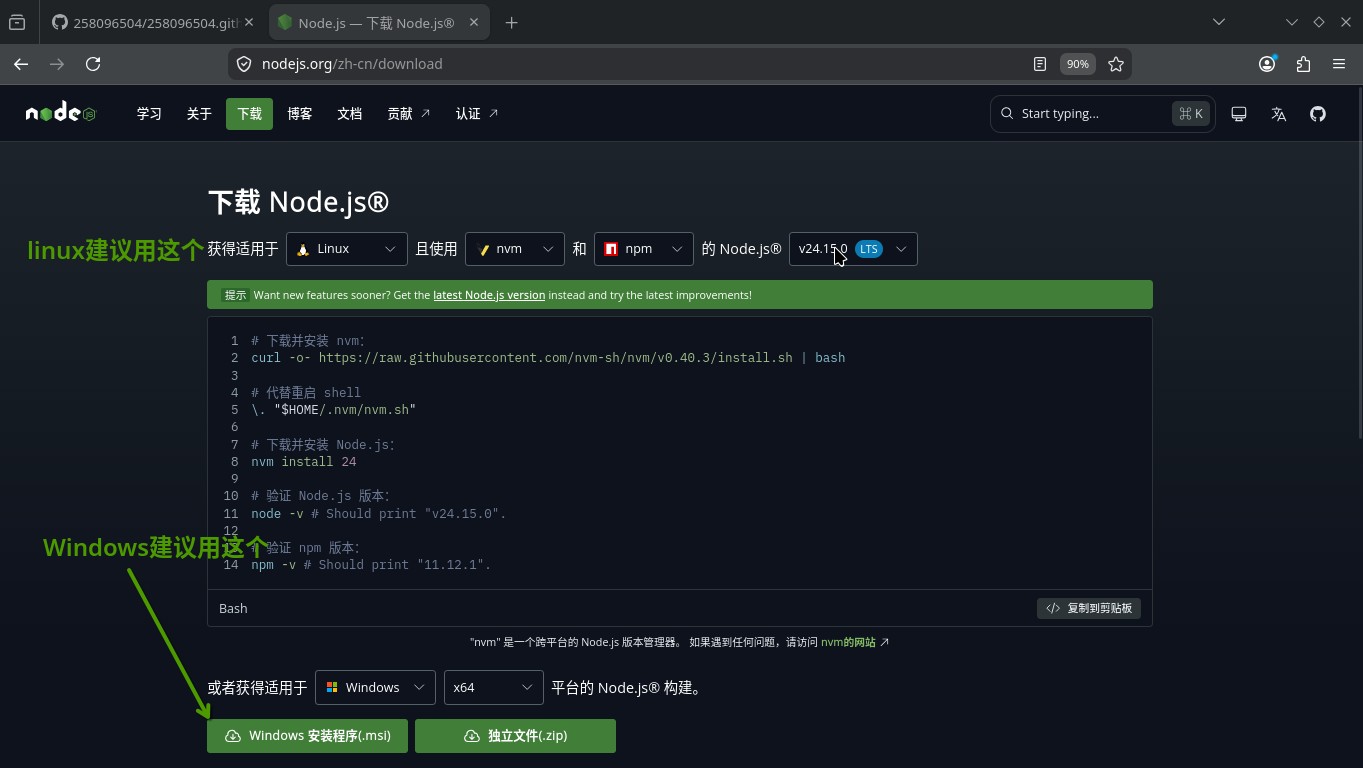
Task: Download Windows 安装程序 (.msi)
Action: coord(307,736)
